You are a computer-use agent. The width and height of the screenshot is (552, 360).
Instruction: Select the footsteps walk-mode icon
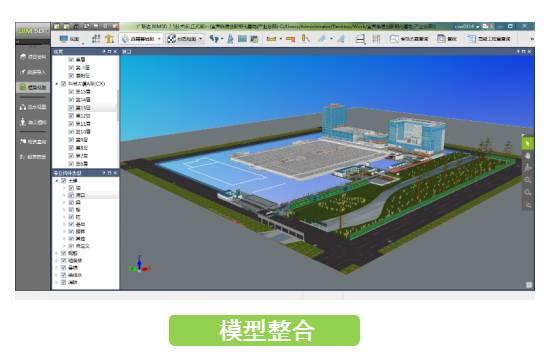pyautogui.click(x=213, y=38)
